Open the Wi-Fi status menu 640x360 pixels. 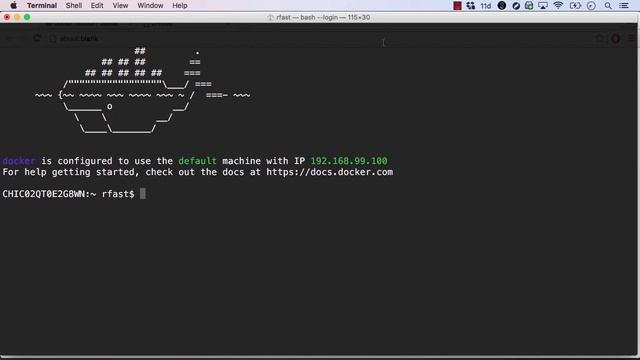pyautogui.click(x=558, y=5)
